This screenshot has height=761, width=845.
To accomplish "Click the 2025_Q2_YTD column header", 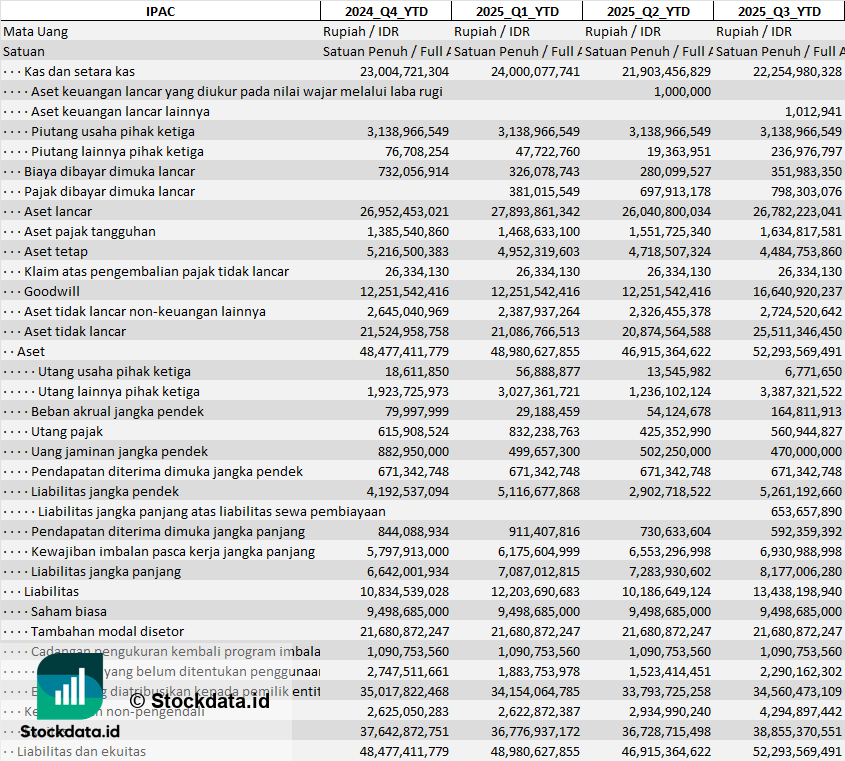I will (647, 11).
